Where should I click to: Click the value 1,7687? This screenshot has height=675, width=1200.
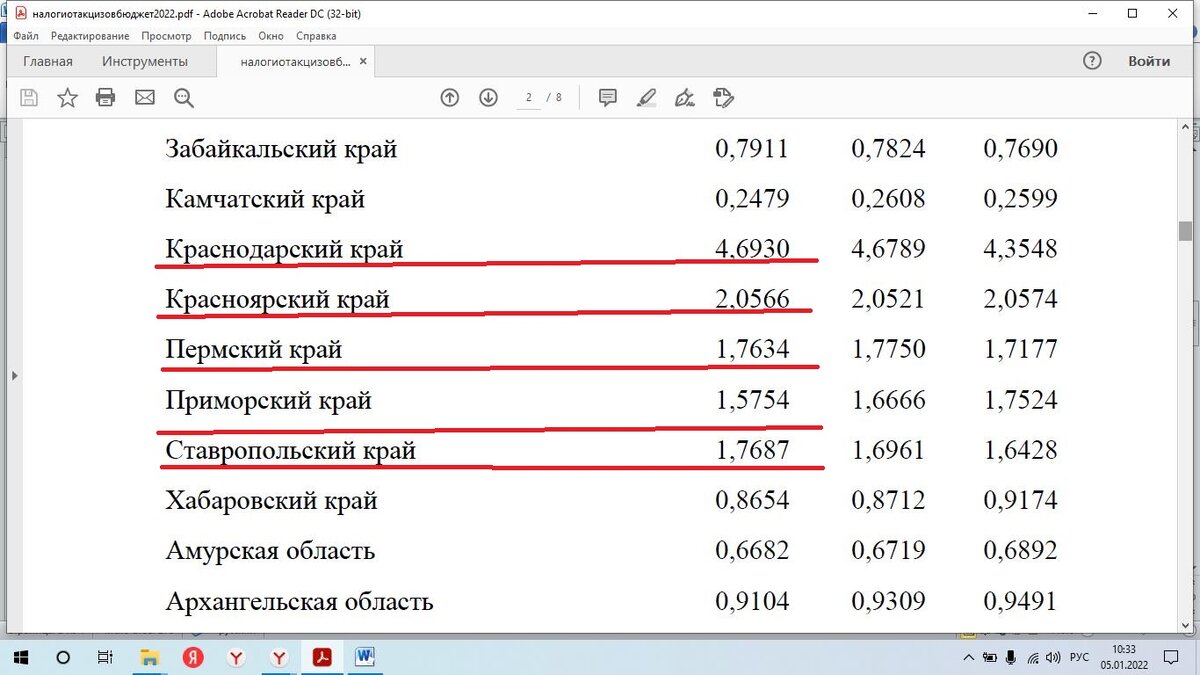click(x=752, y=451)
